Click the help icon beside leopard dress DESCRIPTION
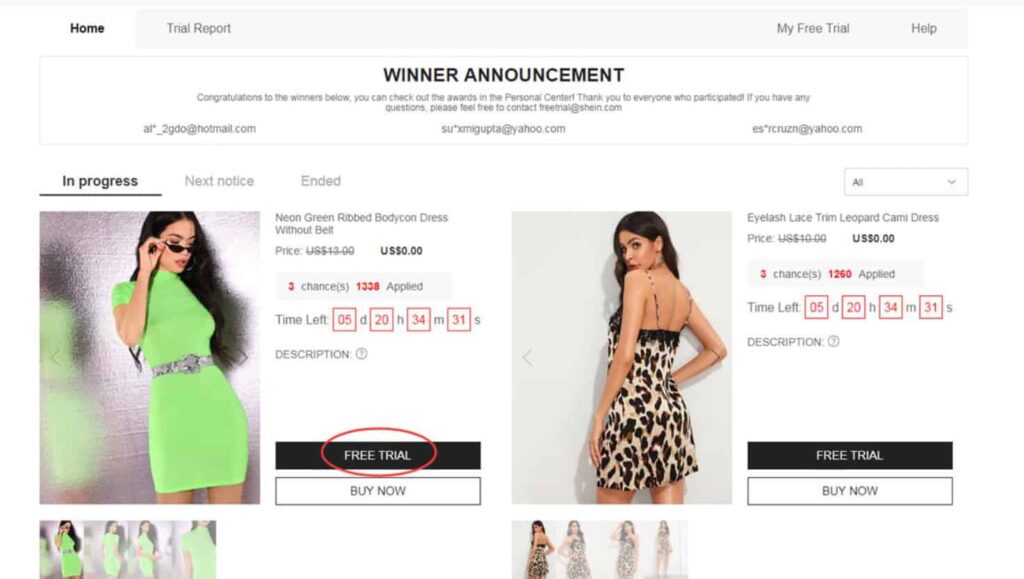The height and width of the screenshot is (579, 1024). click(x=833, y=341)
